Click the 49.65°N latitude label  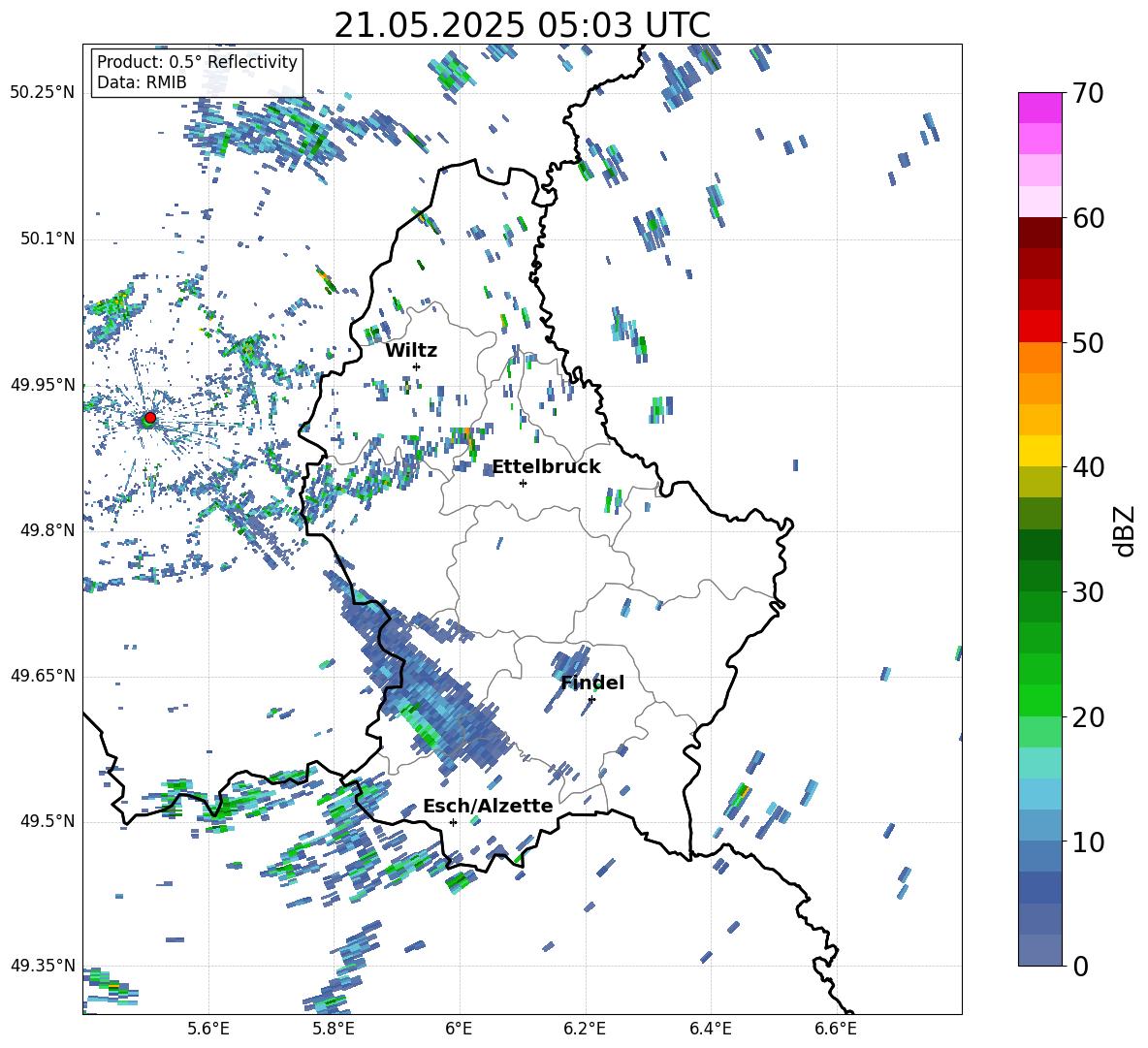[43, 677]
